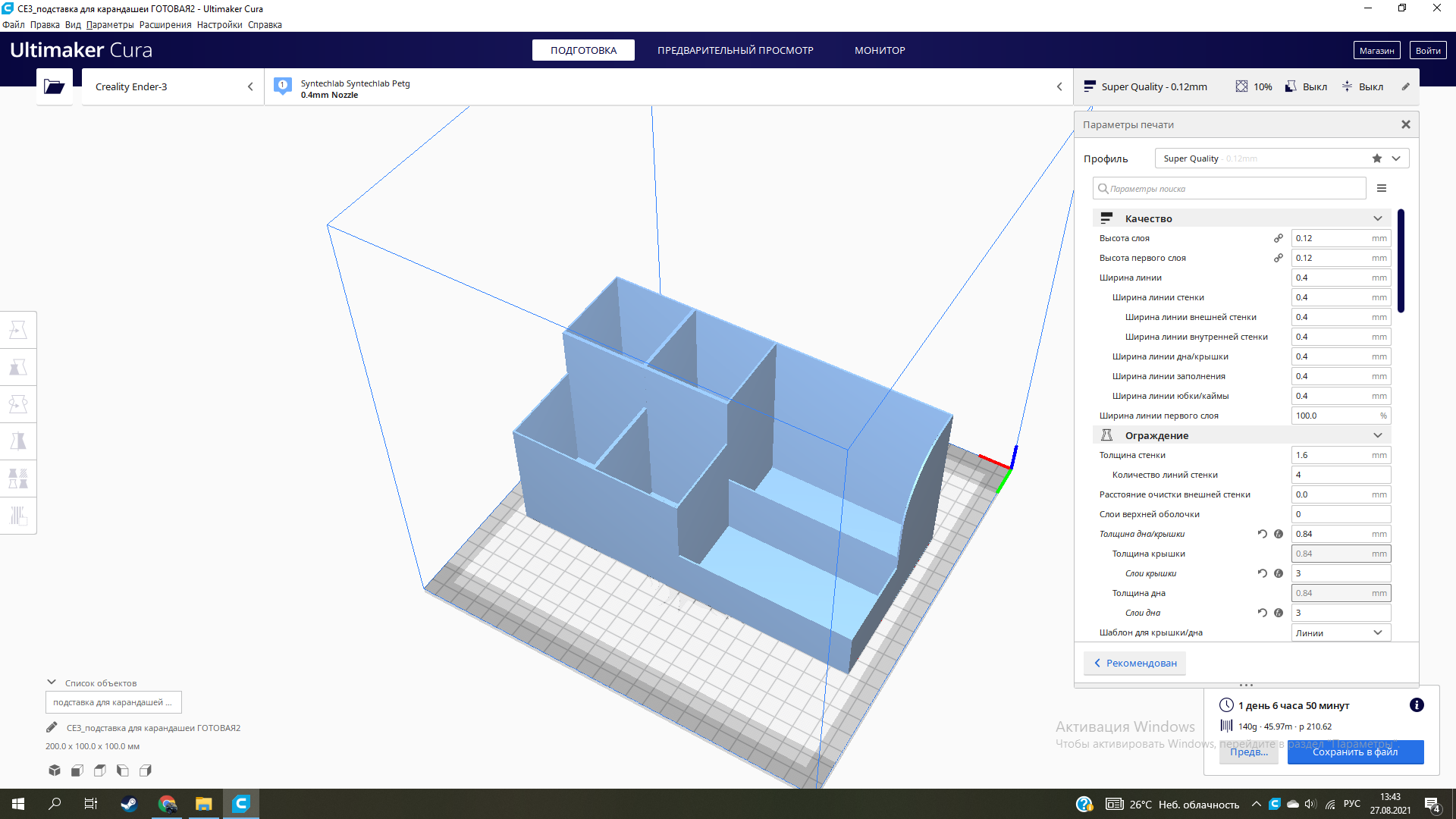Select the Move tool in left toolbar
Viewport: 1456px width, 819px height.
point(18,330)
